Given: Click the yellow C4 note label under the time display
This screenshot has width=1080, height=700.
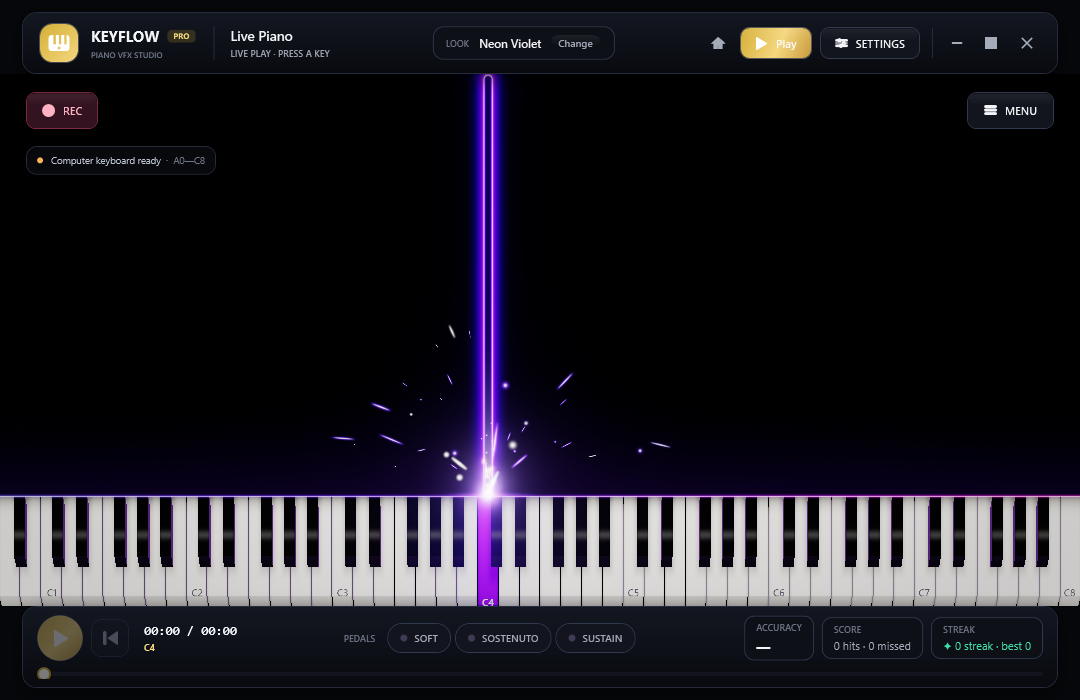Looking at the screenshot, I should point(149,648).
